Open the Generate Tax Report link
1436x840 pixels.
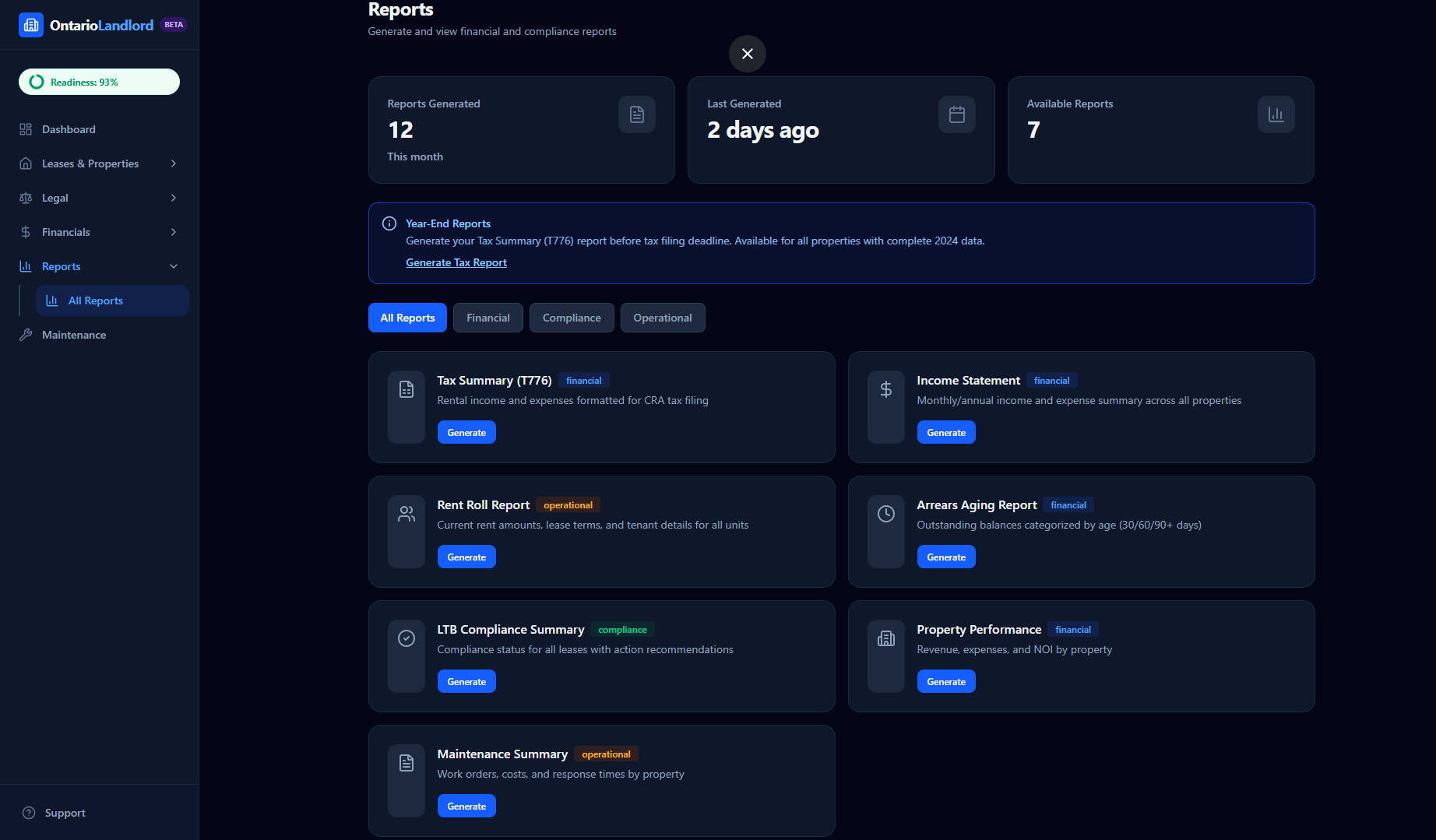[x=456, y=262]
